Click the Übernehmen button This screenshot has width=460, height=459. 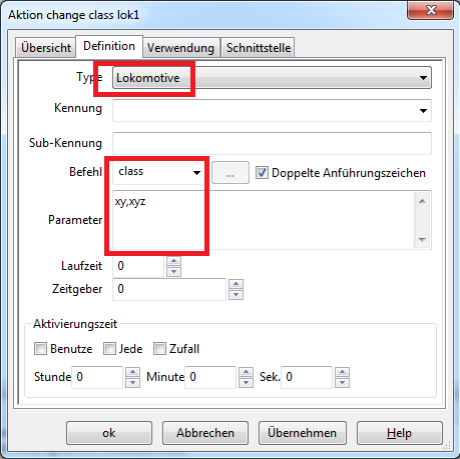(x=302, y=433)
